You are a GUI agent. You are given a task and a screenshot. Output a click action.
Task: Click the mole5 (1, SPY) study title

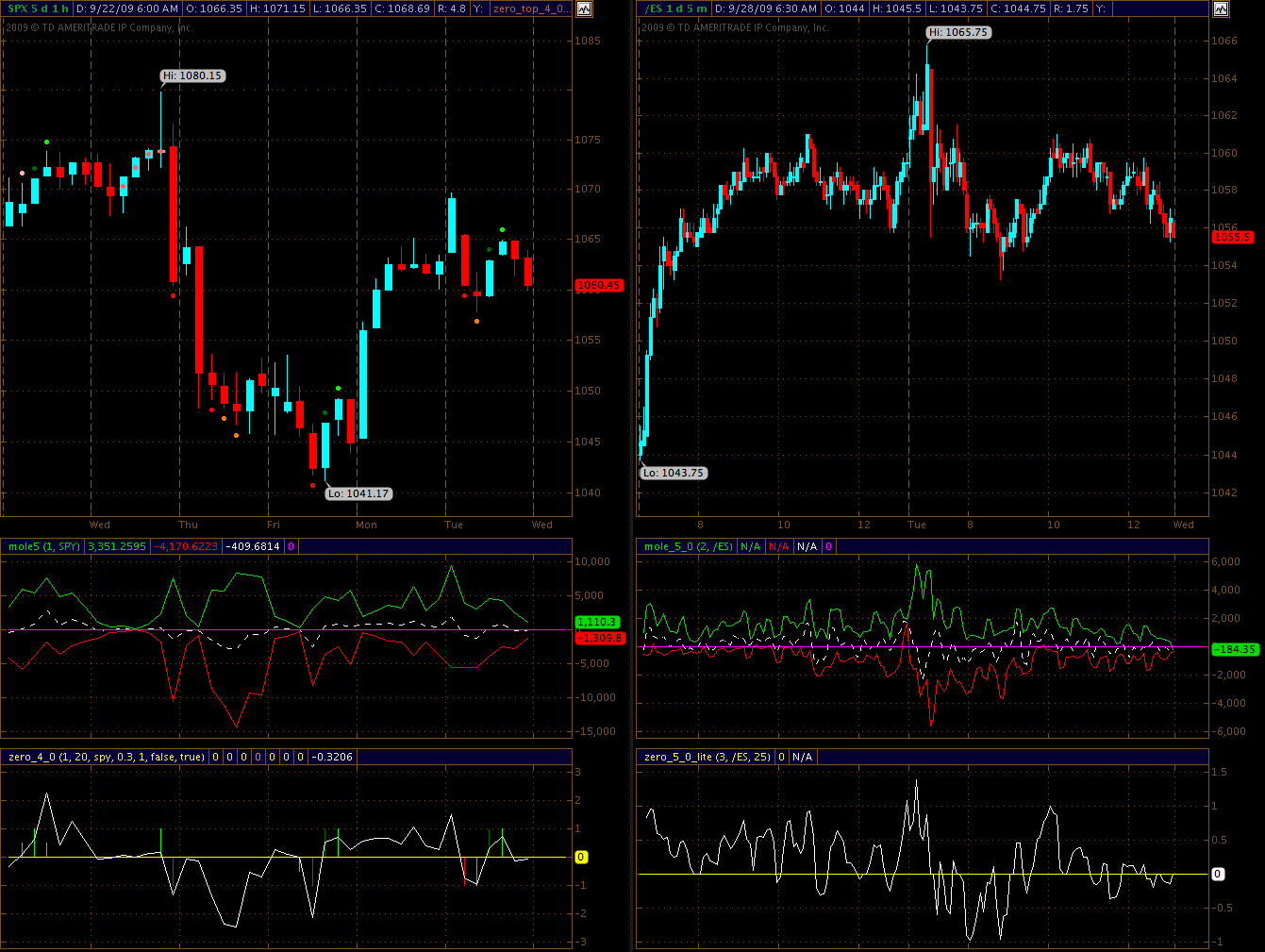[x=43, y=546]
